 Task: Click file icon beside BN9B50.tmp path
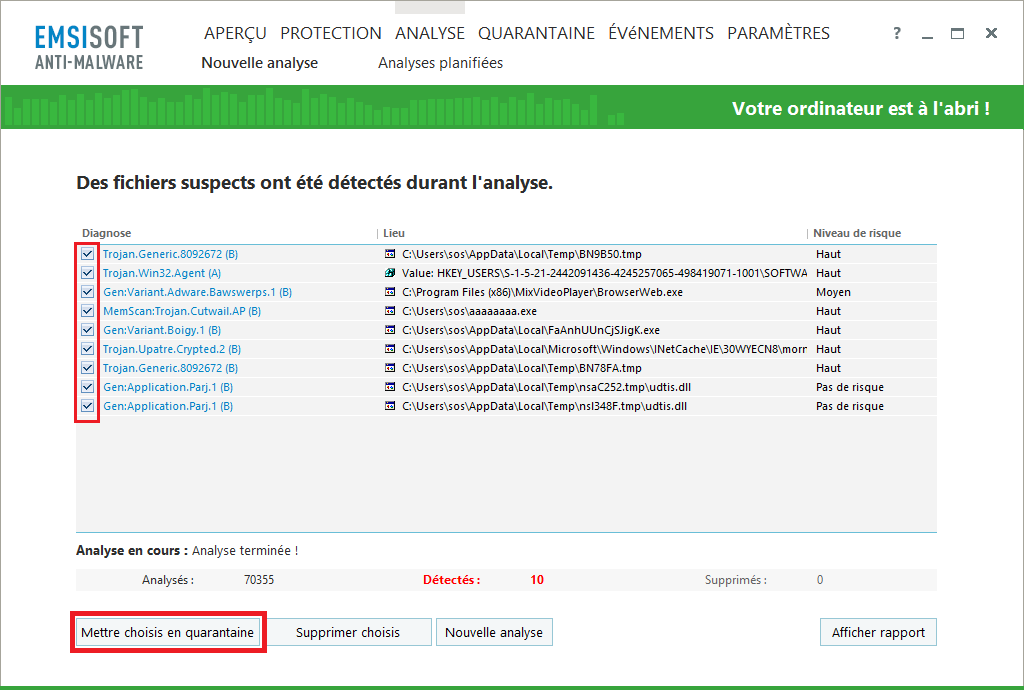pyautogui.click(x=391, y=254)
